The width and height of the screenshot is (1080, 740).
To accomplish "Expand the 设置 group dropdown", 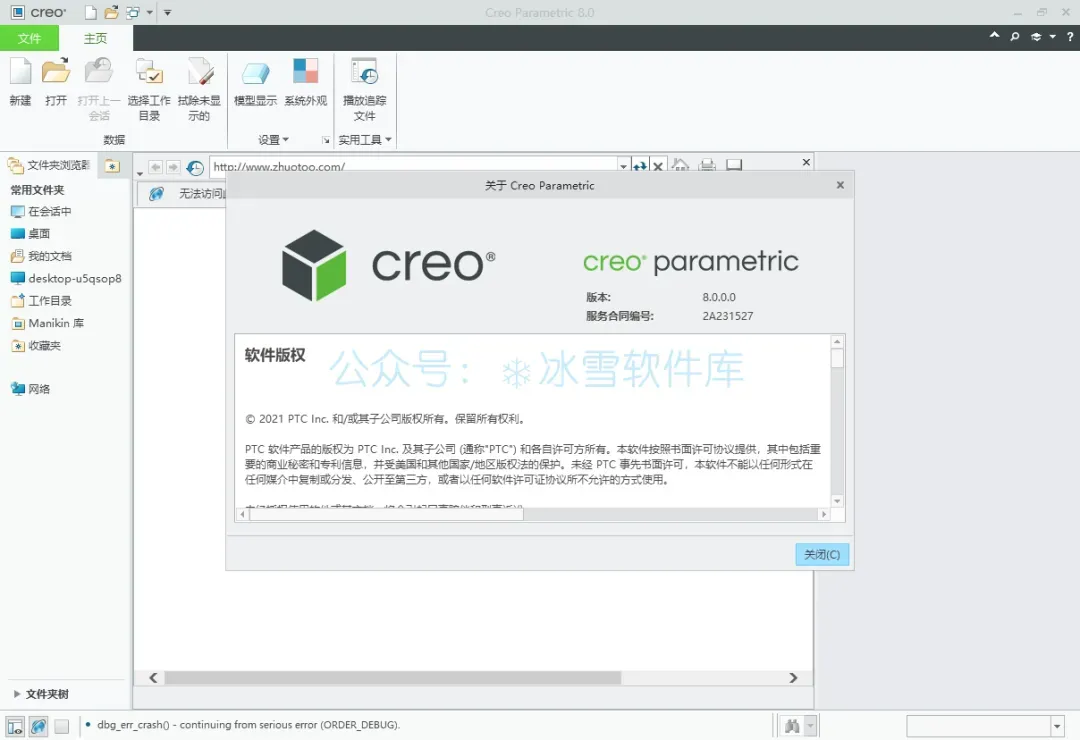I will (273, 140).
